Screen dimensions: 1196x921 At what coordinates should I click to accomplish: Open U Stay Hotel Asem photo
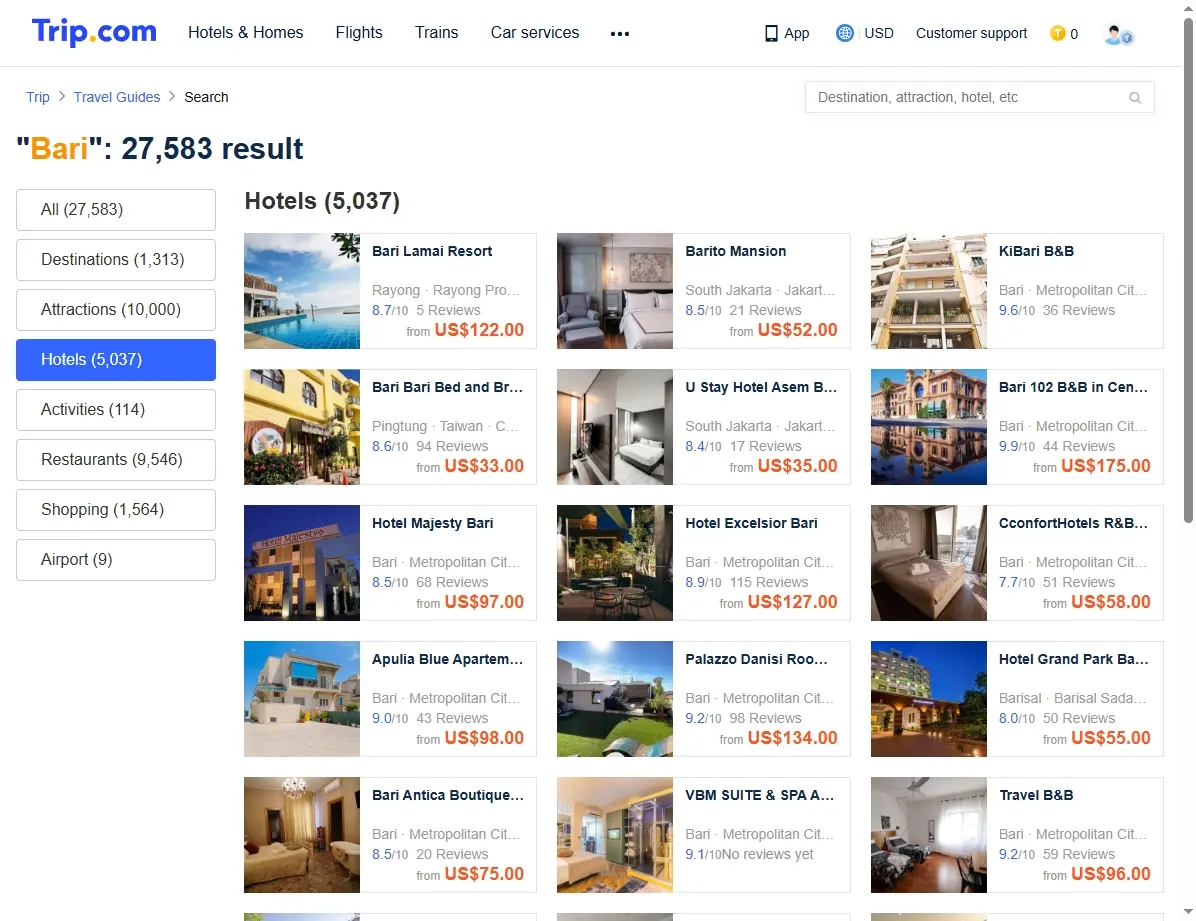tap(615, 427)
